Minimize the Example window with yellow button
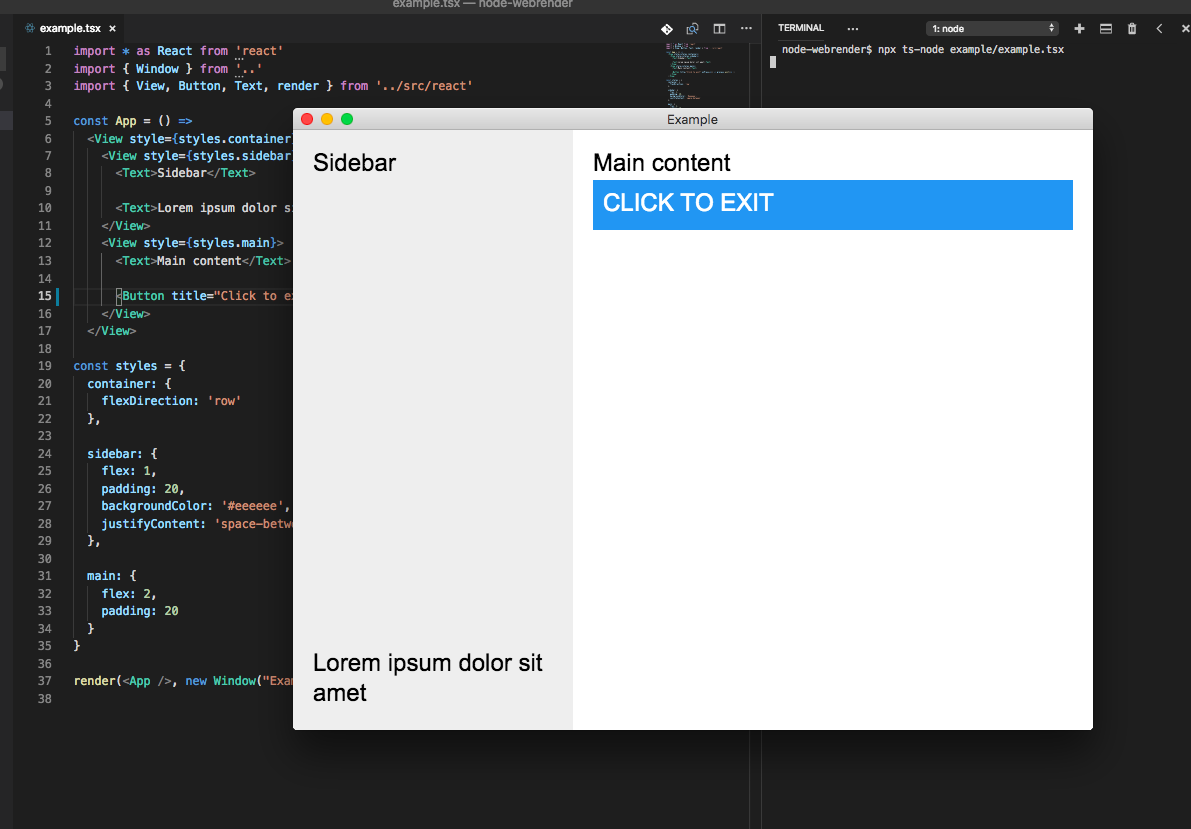This screenshot has height=829, width=1191. 327,119
